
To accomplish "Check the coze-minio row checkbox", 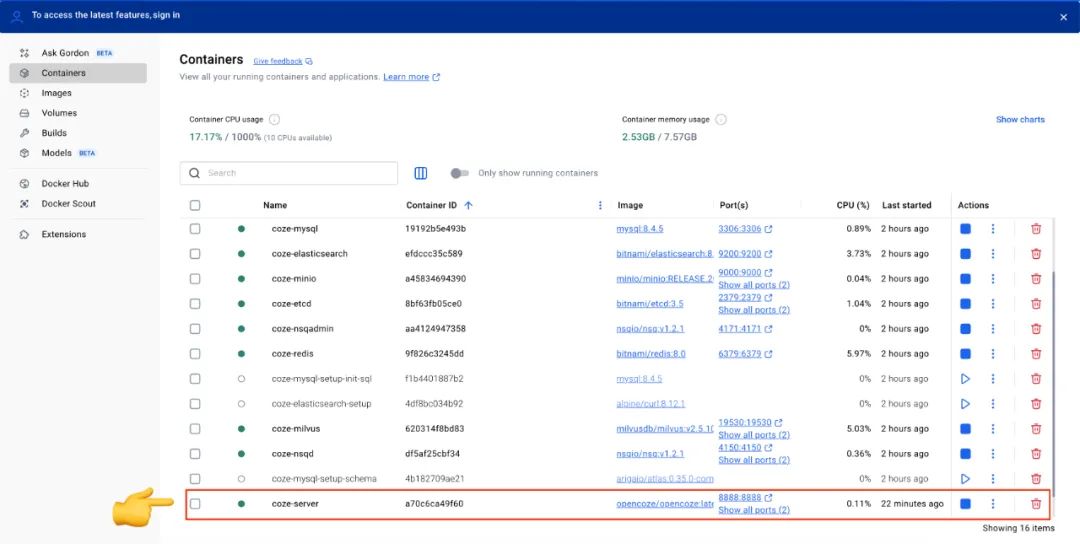I will tap(195, 279).
